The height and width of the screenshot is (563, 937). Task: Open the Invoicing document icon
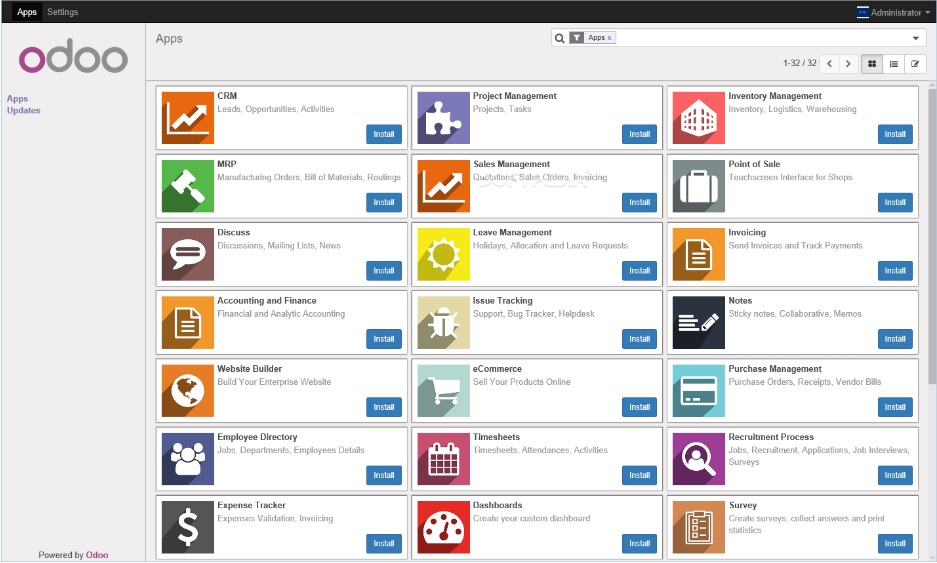click(x=699, y=254)
